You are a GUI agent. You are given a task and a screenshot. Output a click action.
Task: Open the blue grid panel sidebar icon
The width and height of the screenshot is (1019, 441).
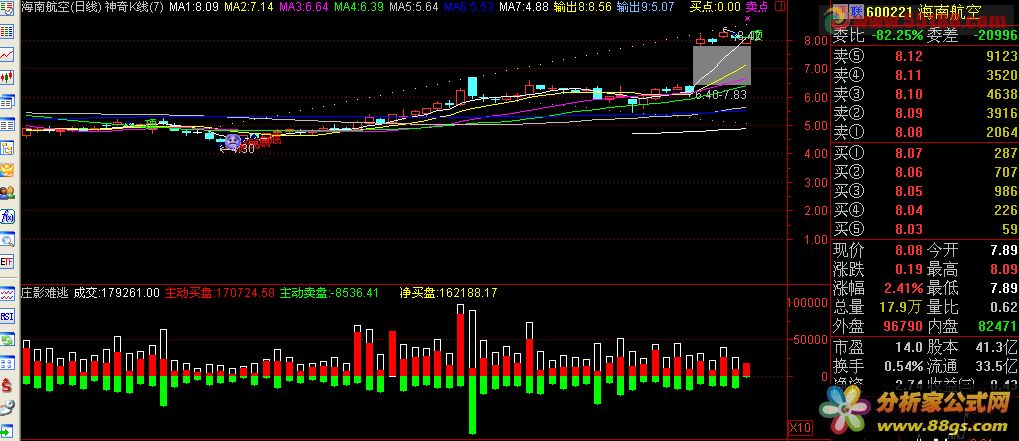point(7,362)
